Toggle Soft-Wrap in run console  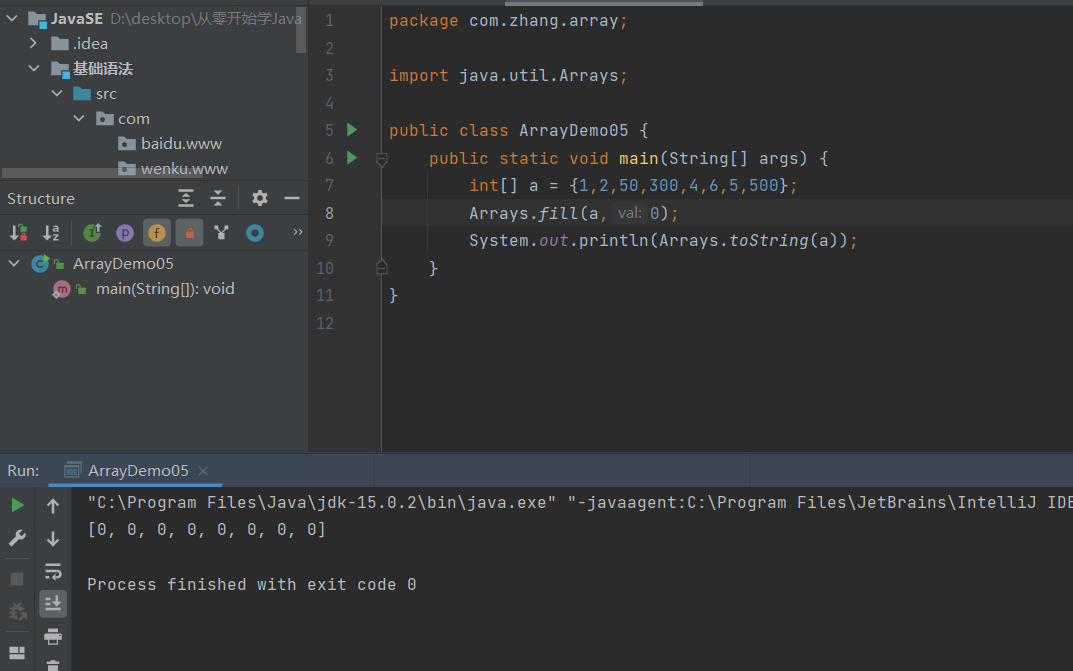(53, 571)
